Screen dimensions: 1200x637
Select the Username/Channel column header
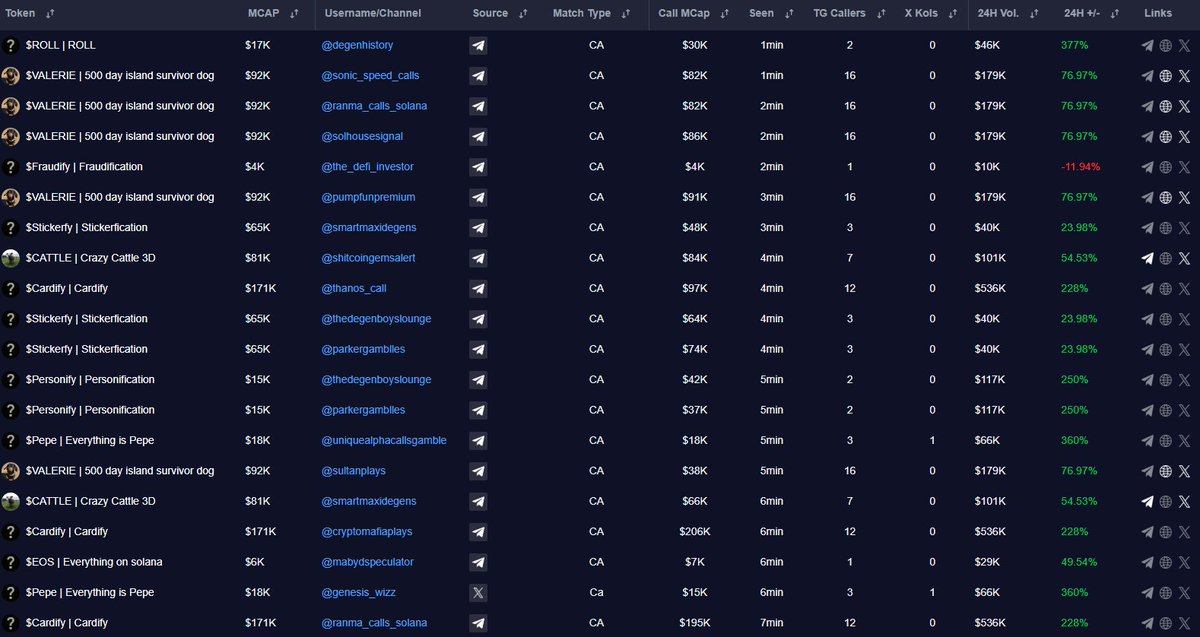pos(373,14)
